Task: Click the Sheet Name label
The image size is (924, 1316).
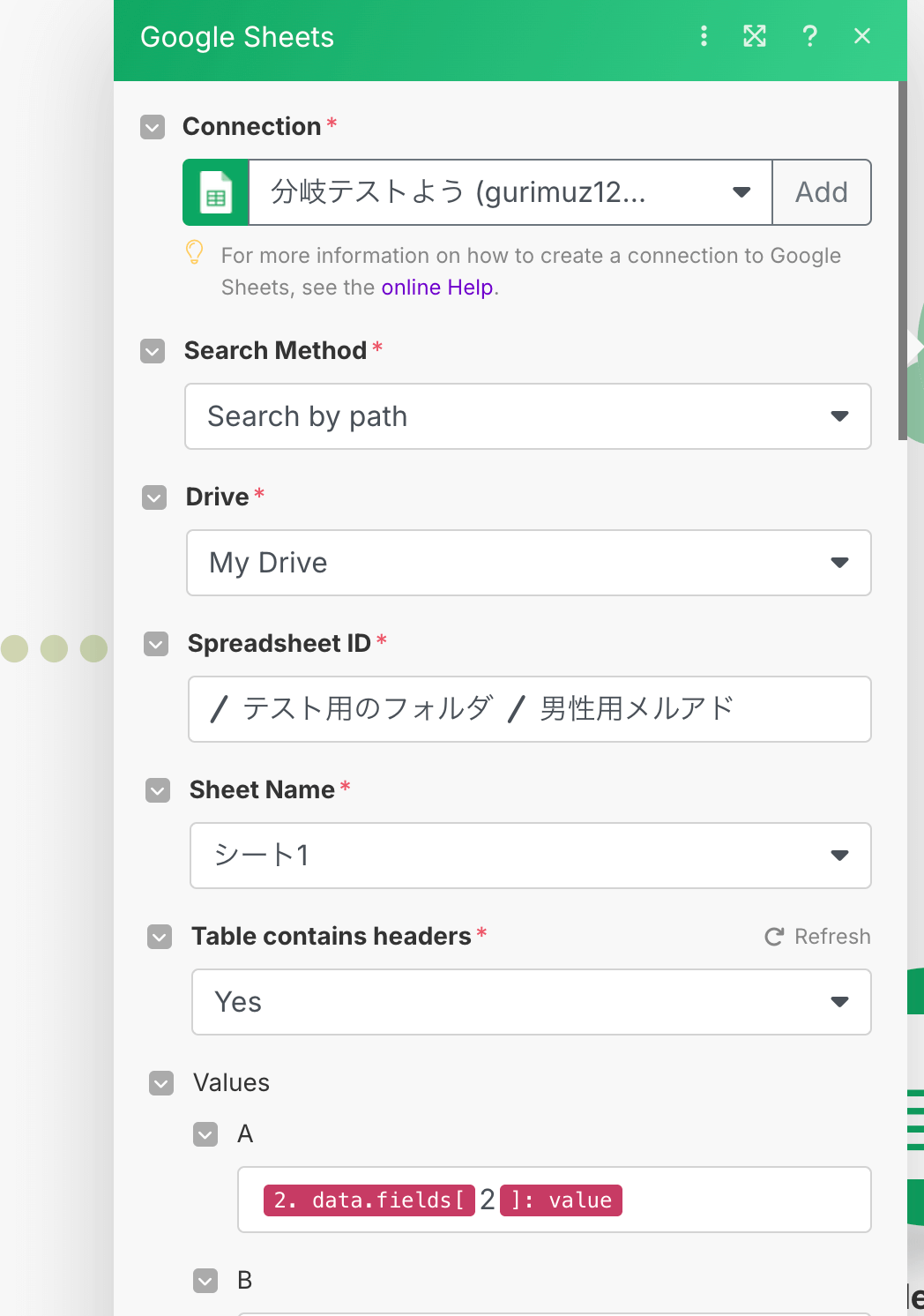Action: [262, 790]
